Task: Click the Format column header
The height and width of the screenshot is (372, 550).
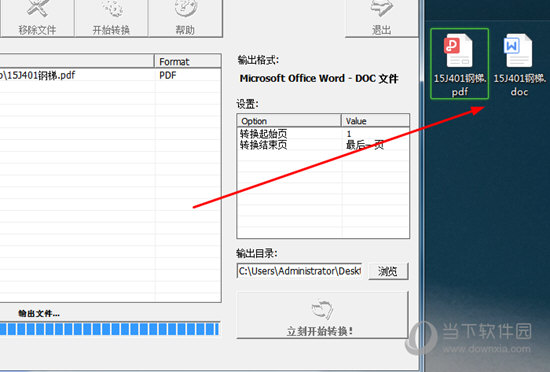Action: [188, 61]
